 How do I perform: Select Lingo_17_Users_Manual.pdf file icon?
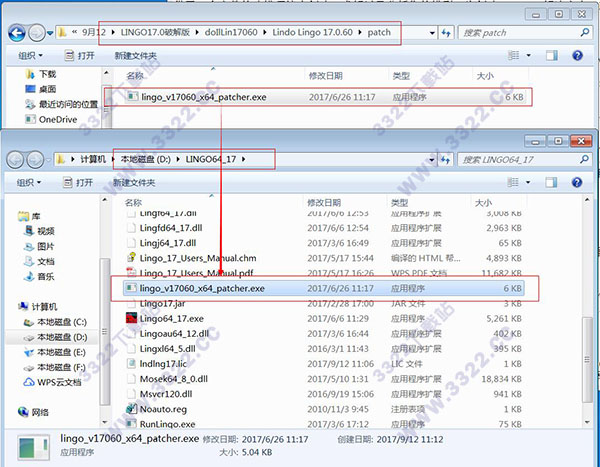point(132,273)
